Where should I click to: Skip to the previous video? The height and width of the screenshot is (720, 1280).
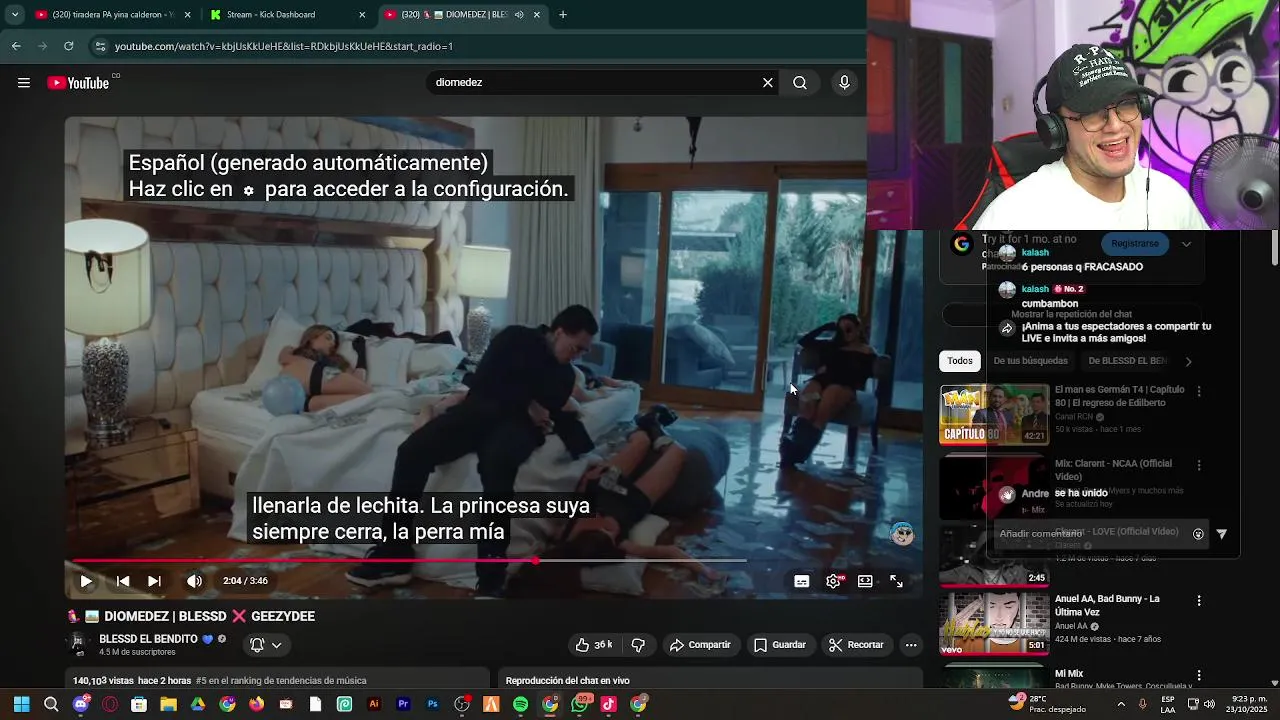[x=123, y=581]
